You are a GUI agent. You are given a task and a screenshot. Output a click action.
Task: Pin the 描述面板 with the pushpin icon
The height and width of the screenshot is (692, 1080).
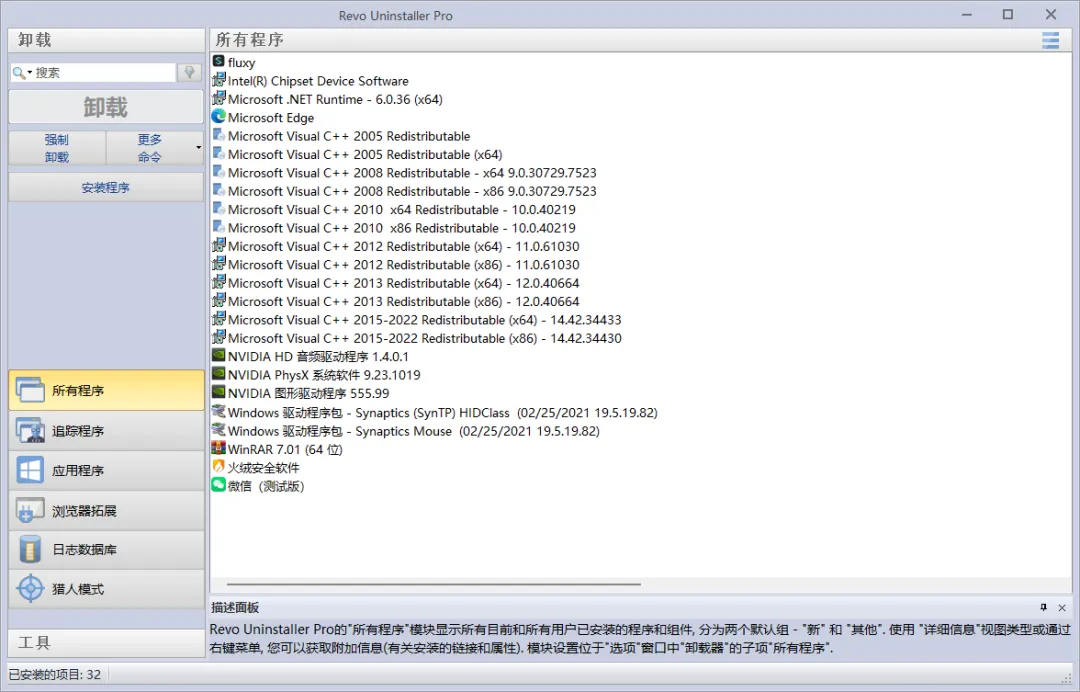coord(1043,607)
